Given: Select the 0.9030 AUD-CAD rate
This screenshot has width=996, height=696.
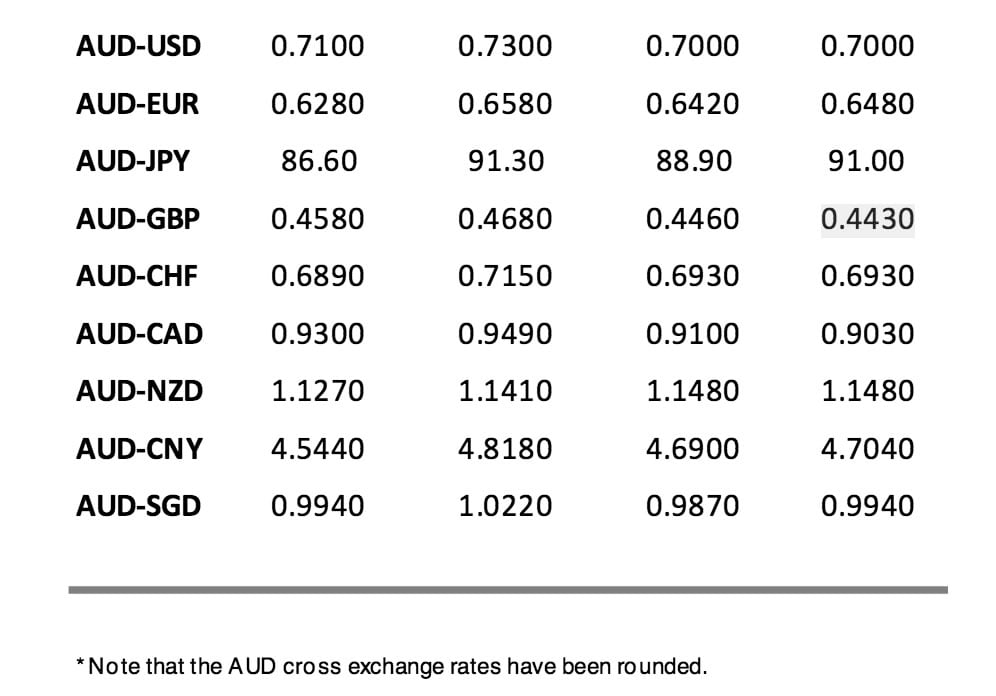Looking at the screenshot, I should [x=867, y=334].
